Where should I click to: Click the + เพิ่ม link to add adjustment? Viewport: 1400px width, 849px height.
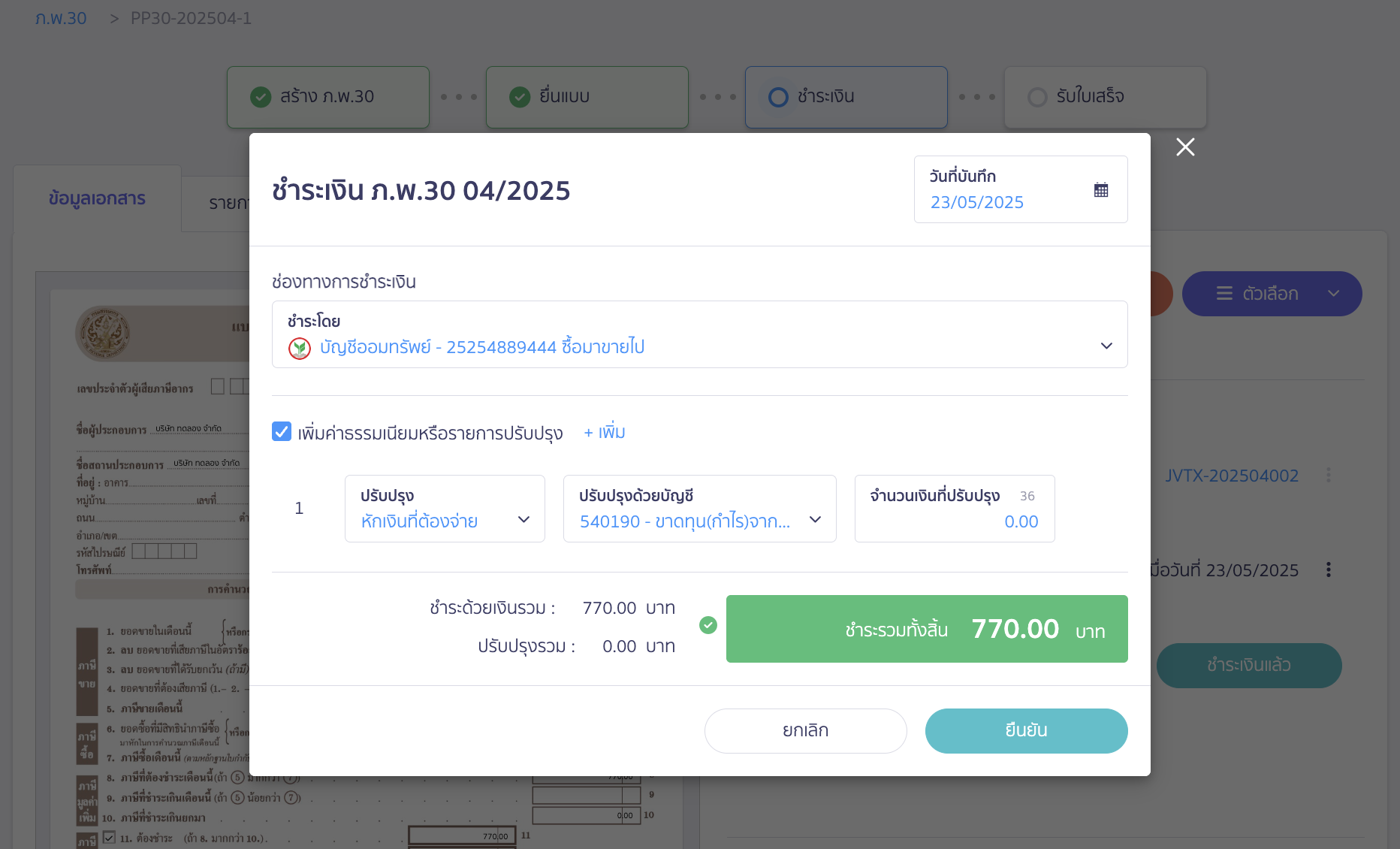(603, 432)
